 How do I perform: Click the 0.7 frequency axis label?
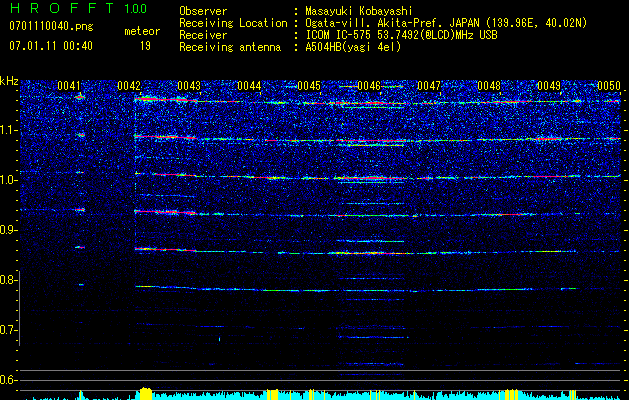click(9, 330)
